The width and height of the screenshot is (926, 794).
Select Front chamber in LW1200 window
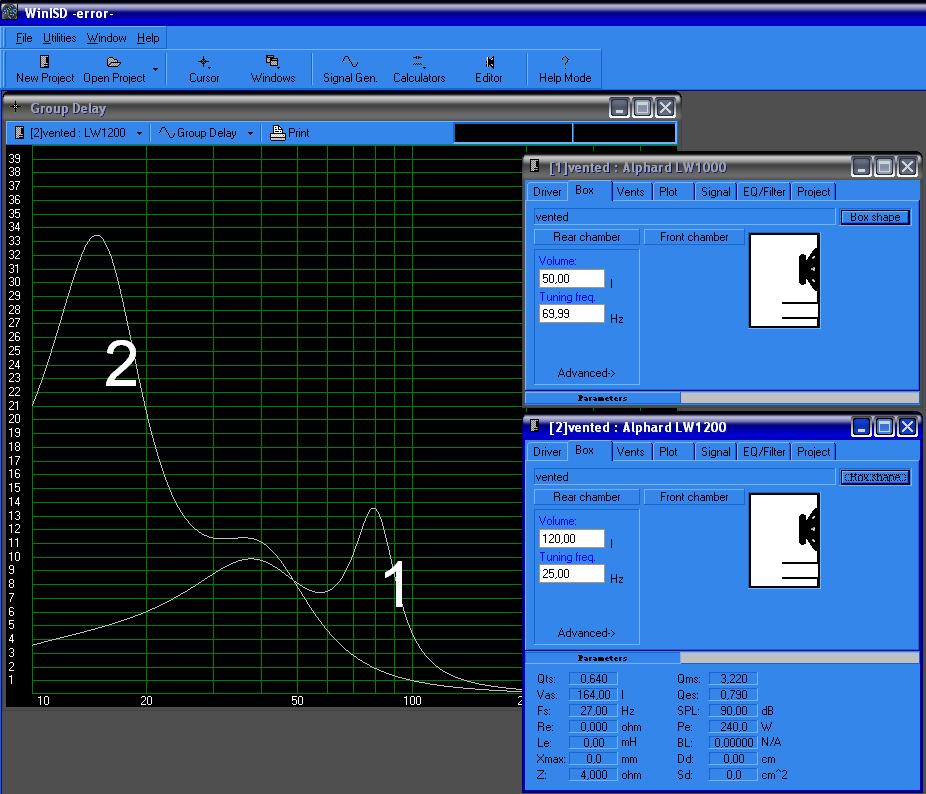694,497
